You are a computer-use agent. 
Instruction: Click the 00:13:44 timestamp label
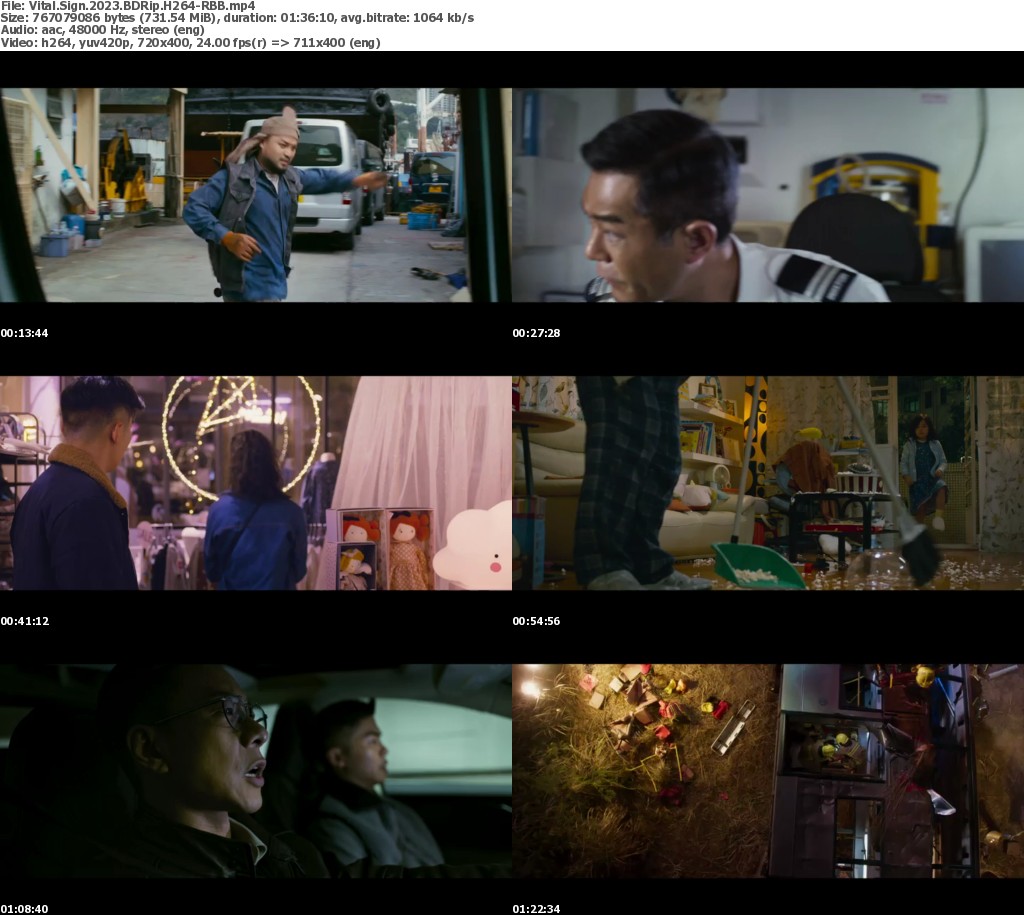(25, 333)
